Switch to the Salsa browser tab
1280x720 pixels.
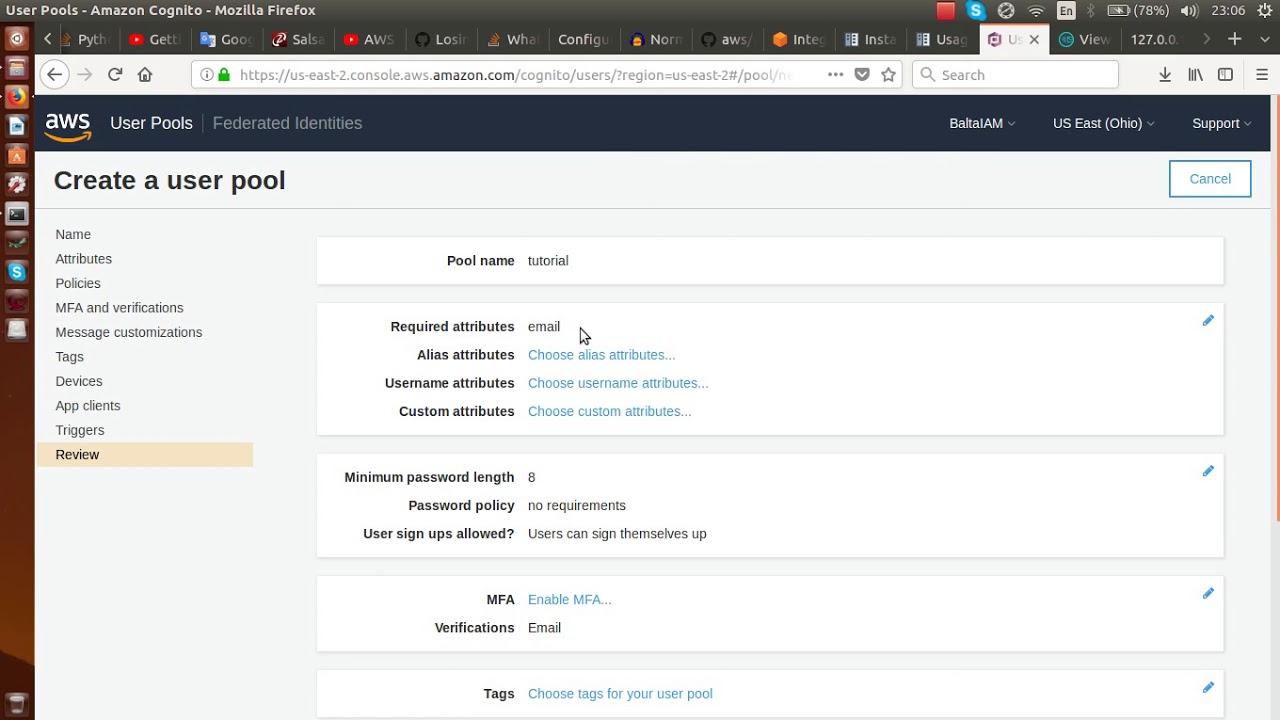297,39
